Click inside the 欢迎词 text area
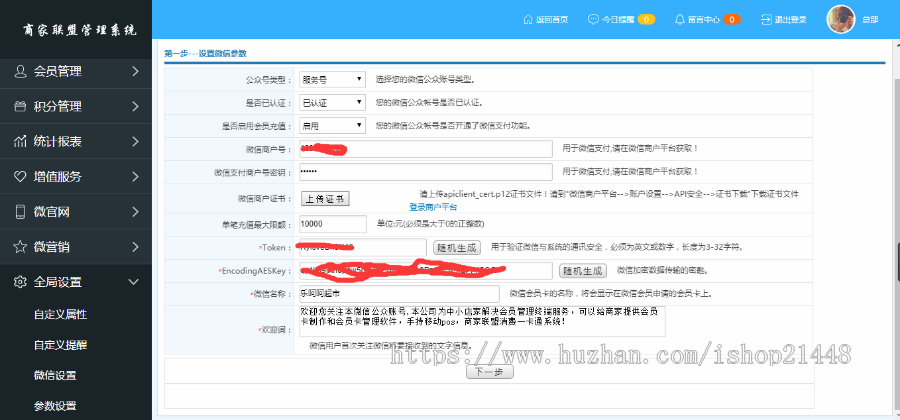Image resolution: width=900 pixels, height=420 pixels. click(482, 321)
